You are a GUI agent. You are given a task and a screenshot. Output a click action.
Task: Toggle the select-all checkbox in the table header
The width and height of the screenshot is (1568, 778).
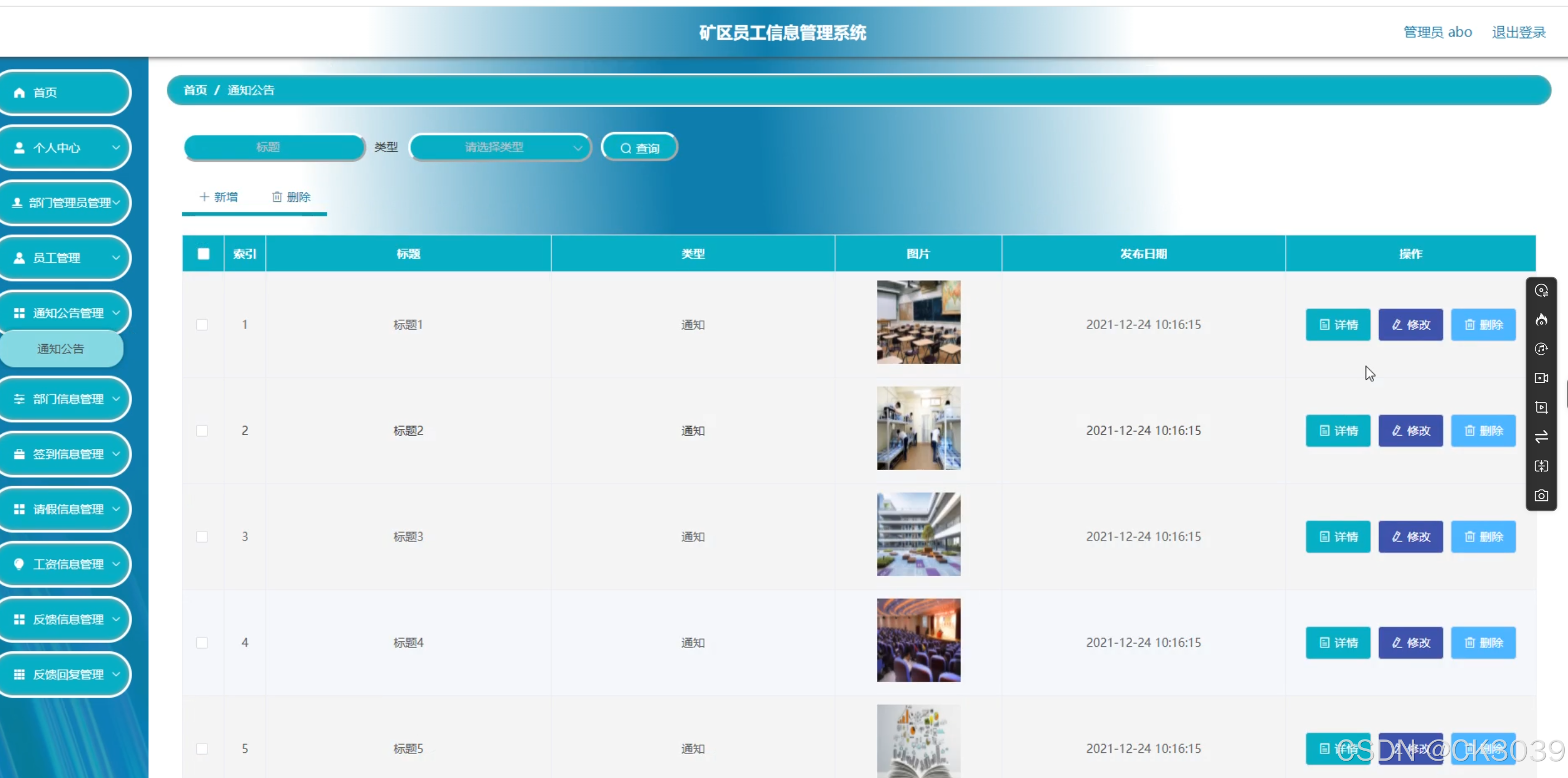point(204,254)
